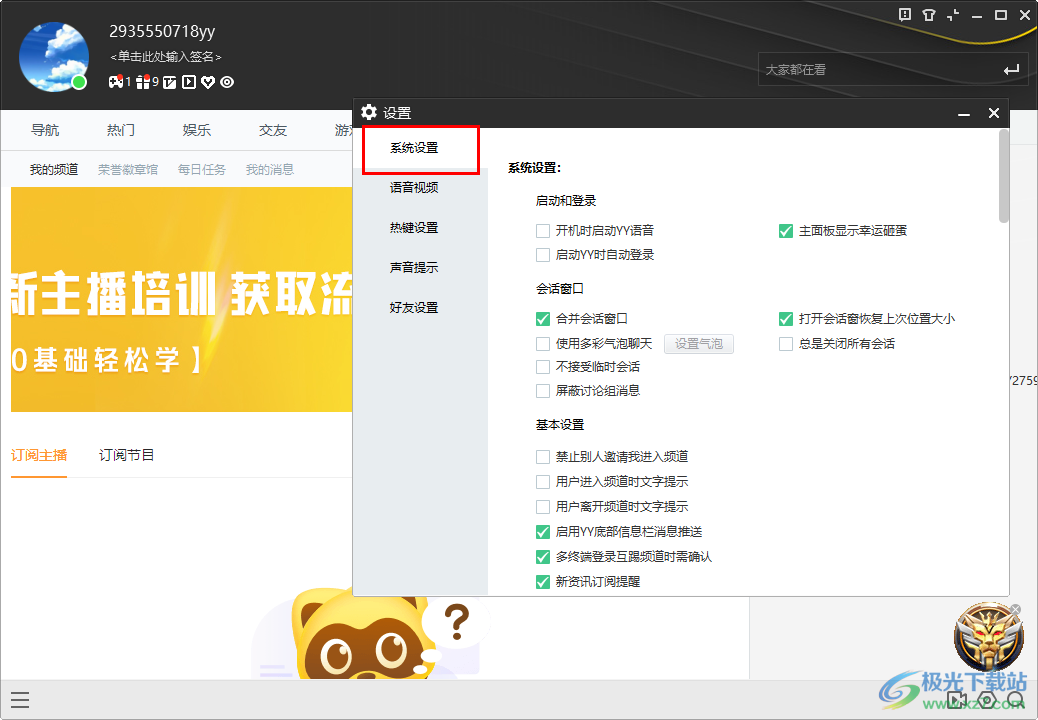1038x720 pixels.
Task: Click the eye icon under username
Action: pos(227,82)
